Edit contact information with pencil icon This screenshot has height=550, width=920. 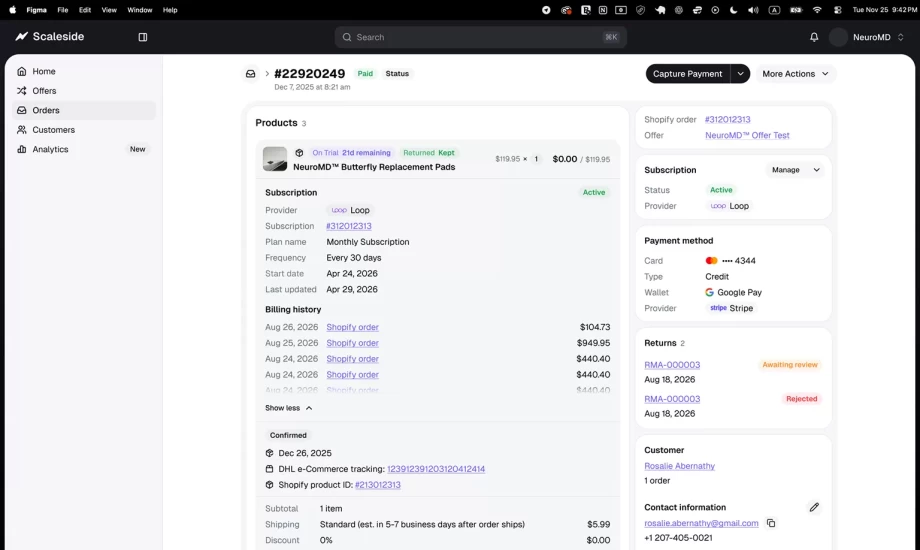tap(814, 507)
